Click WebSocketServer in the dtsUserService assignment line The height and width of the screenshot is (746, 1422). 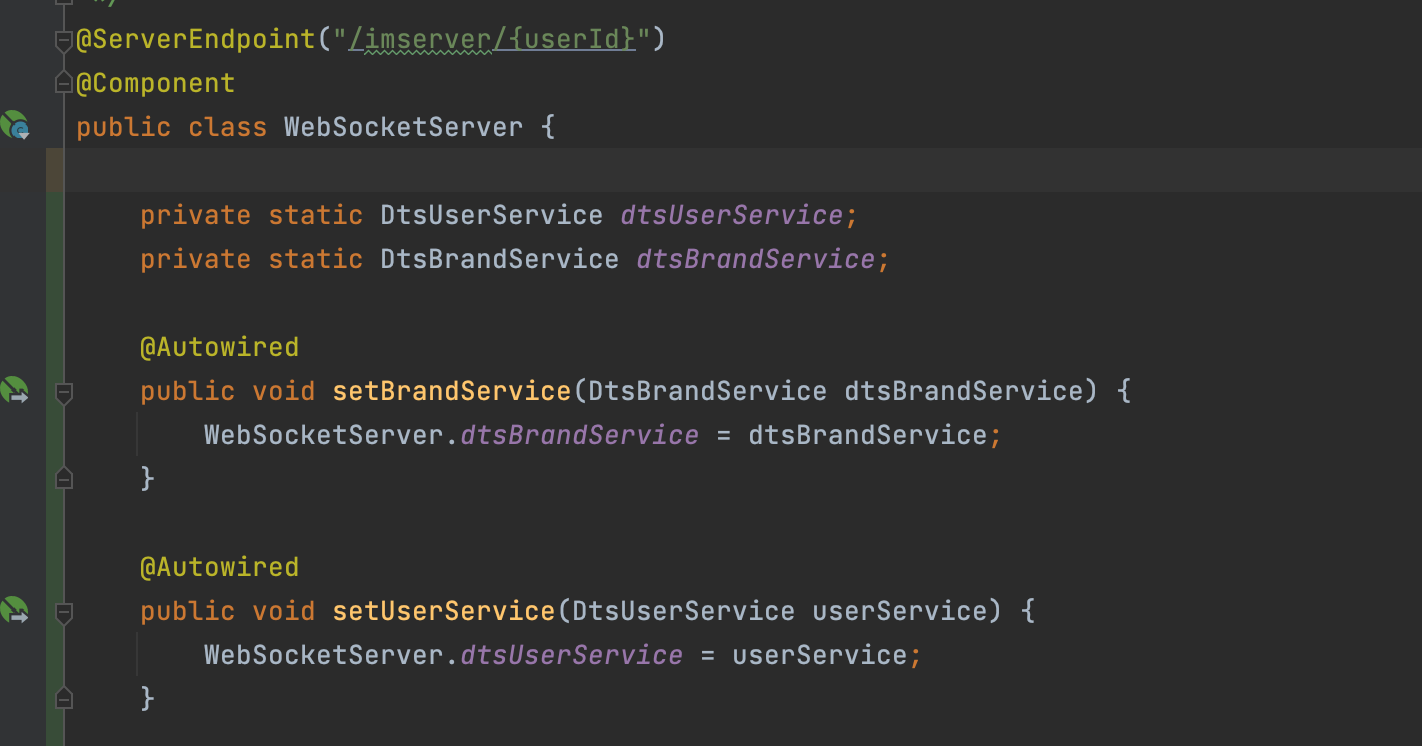point(323,655)
